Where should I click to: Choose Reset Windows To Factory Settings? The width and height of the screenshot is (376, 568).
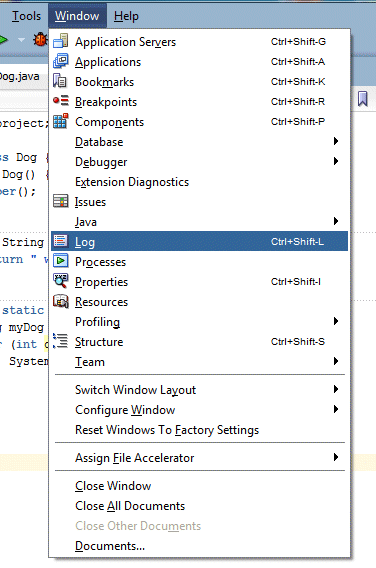199,430
